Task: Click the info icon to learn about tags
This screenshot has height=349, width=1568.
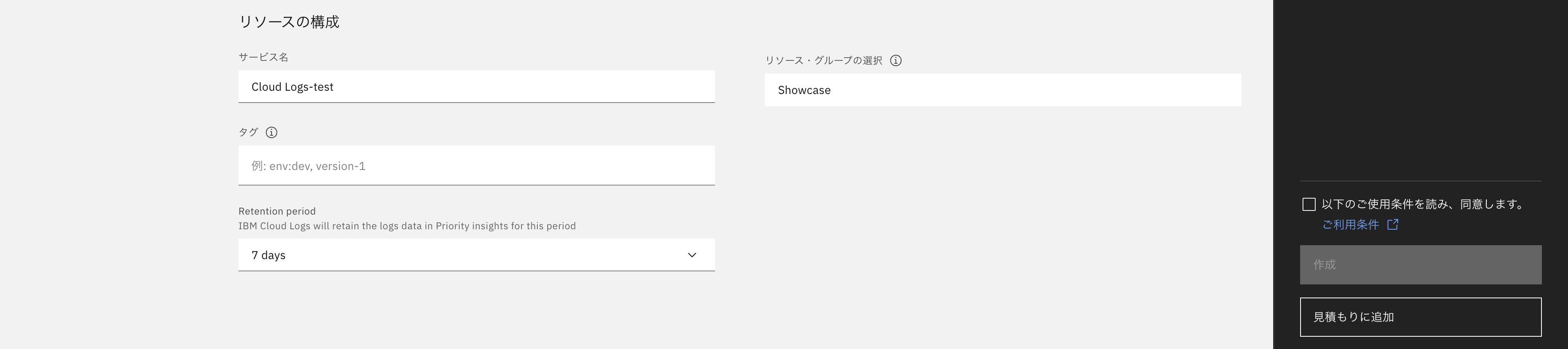Action: click(x=272, y=132)
